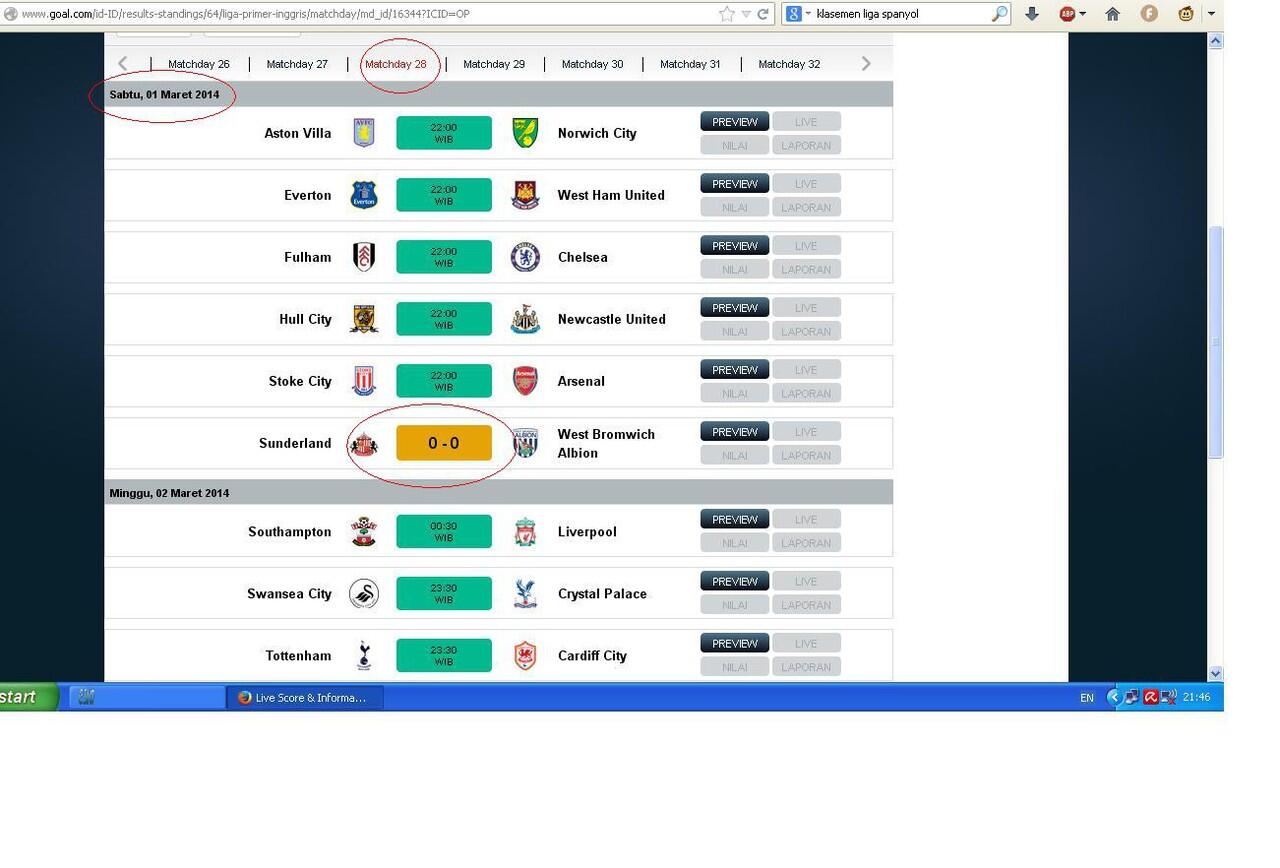This screenshot has width=1280, height=868.
Task: Open PREVIEW for Tottenham vs Cardiff City
Action: (x=735, y=644)
